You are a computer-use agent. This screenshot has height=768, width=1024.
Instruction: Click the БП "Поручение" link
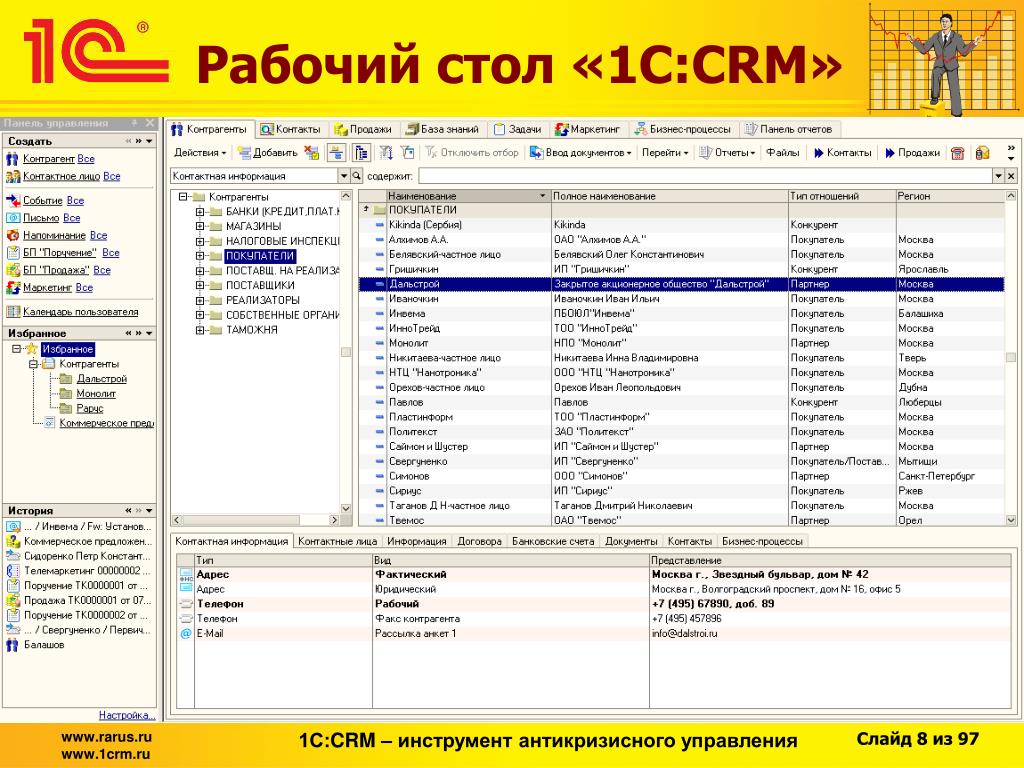click(x=59, y=253)
